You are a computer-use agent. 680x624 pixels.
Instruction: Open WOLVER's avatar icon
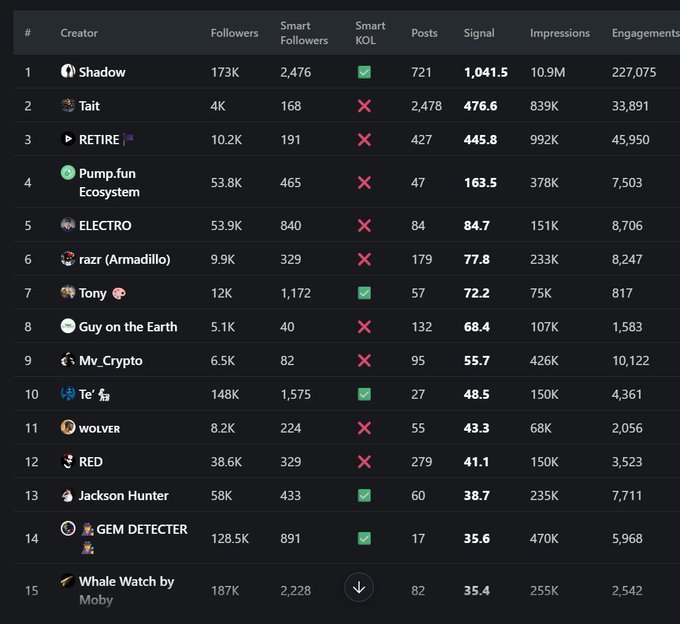(68, 427)
